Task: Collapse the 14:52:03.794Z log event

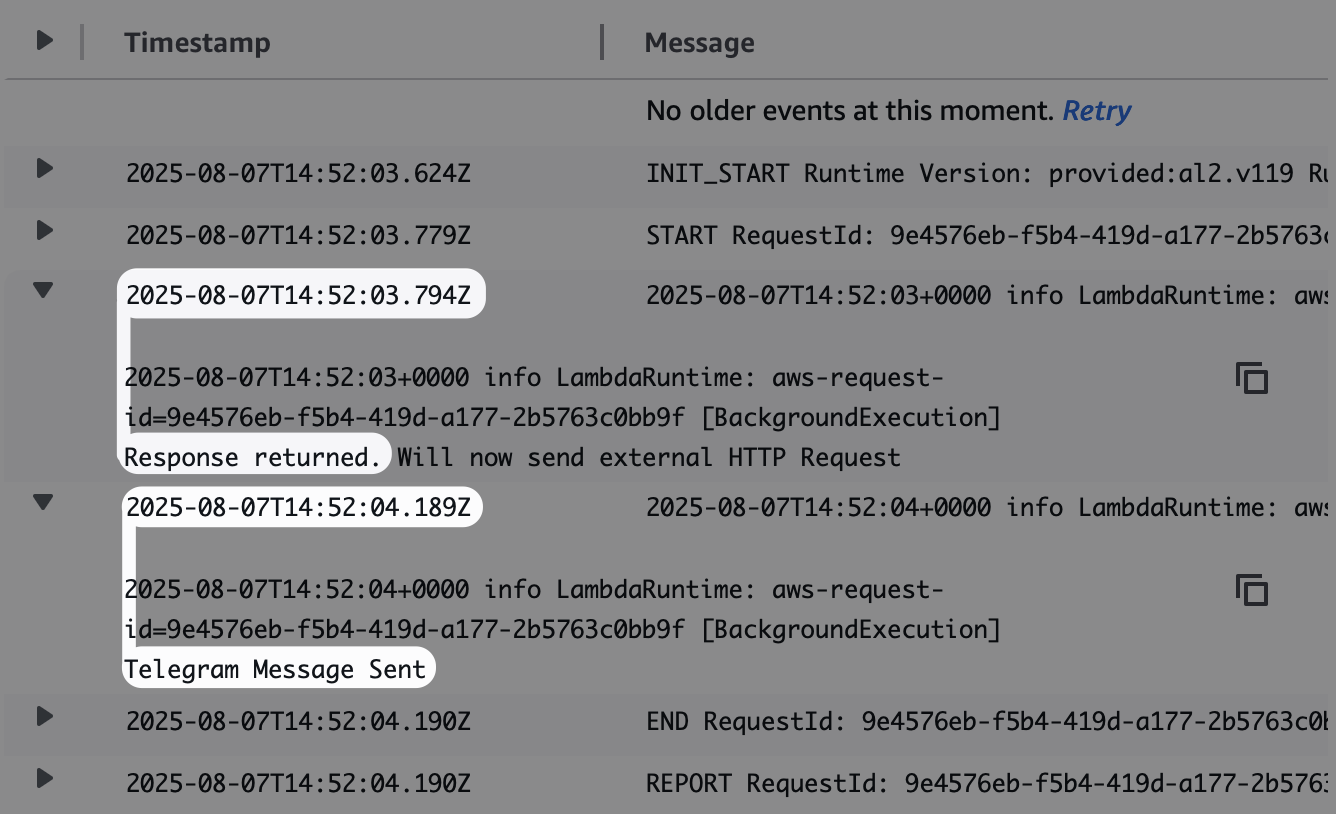Action: click(x=44, y=290)
